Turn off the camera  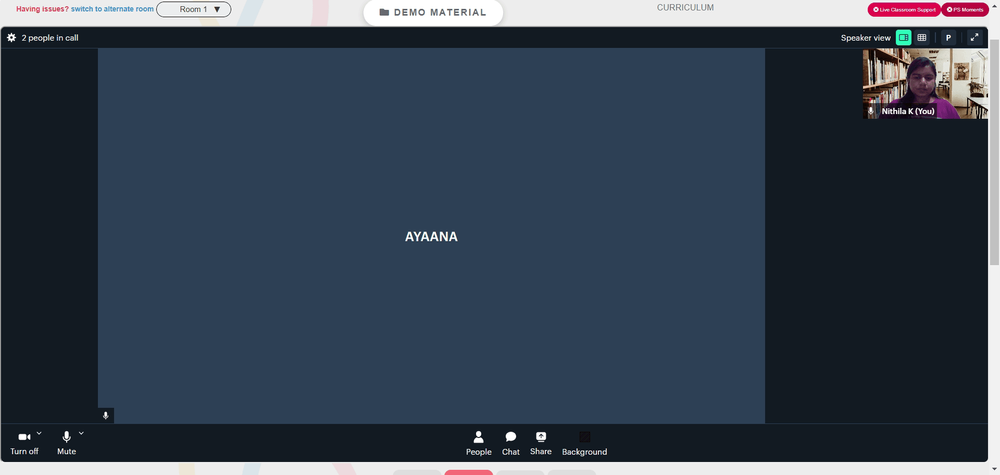pyautogui.click(x=24, y=443)
